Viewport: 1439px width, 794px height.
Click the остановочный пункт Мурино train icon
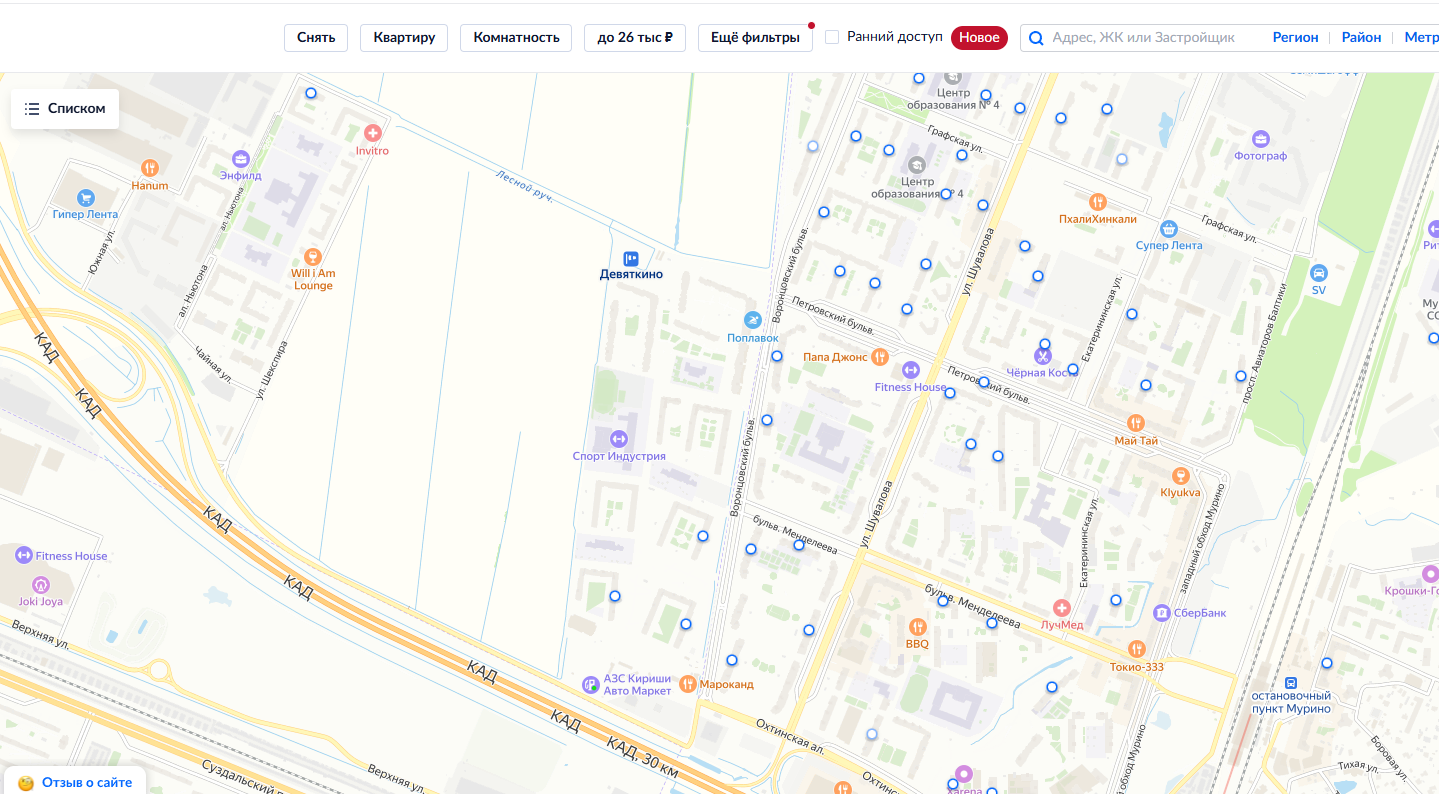[1291, 682]
